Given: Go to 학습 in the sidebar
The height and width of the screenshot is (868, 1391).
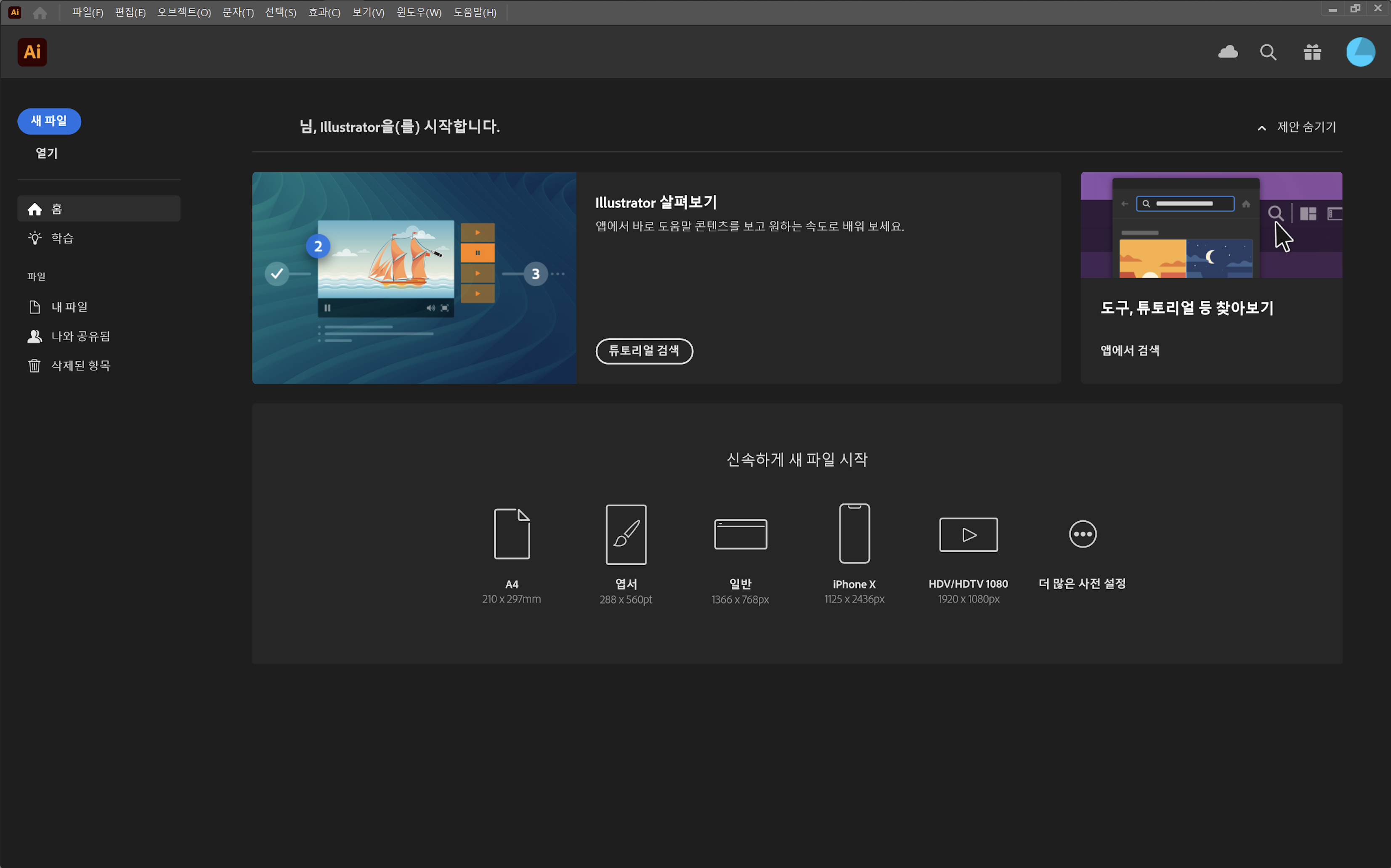Looking at the screenshot, I should [62, 238].
